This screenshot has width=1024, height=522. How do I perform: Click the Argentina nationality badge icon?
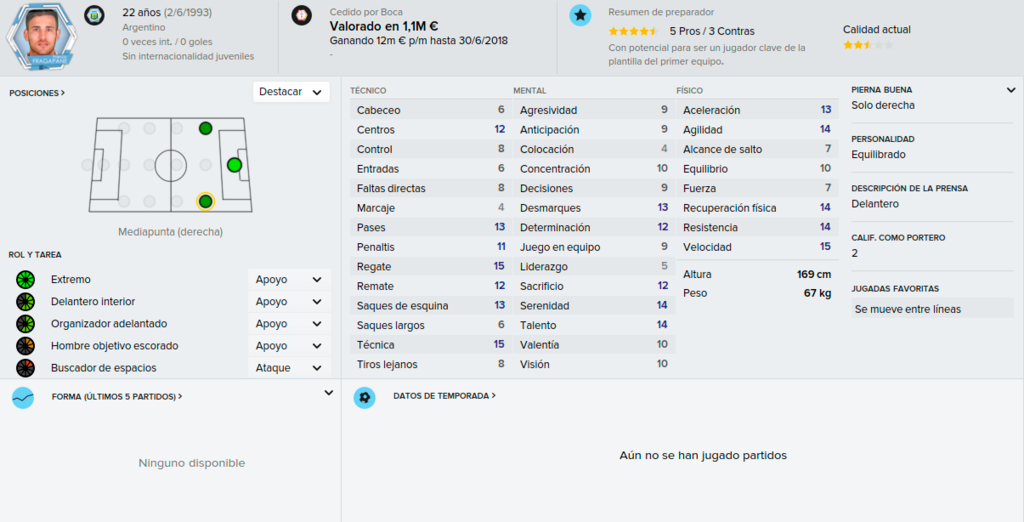pyautogui.click(x=95, y=15)
